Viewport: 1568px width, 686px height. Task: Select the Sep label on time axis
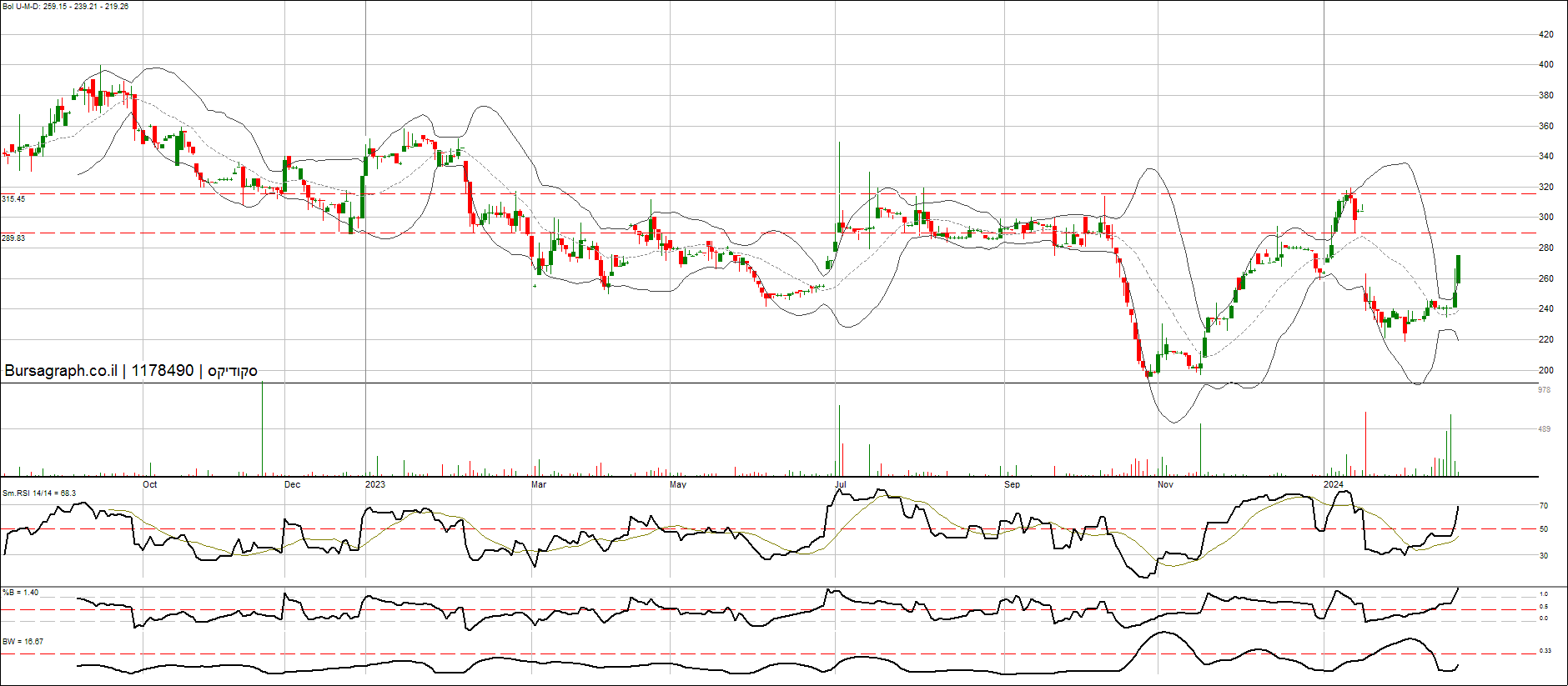(x=1012, y=484)
